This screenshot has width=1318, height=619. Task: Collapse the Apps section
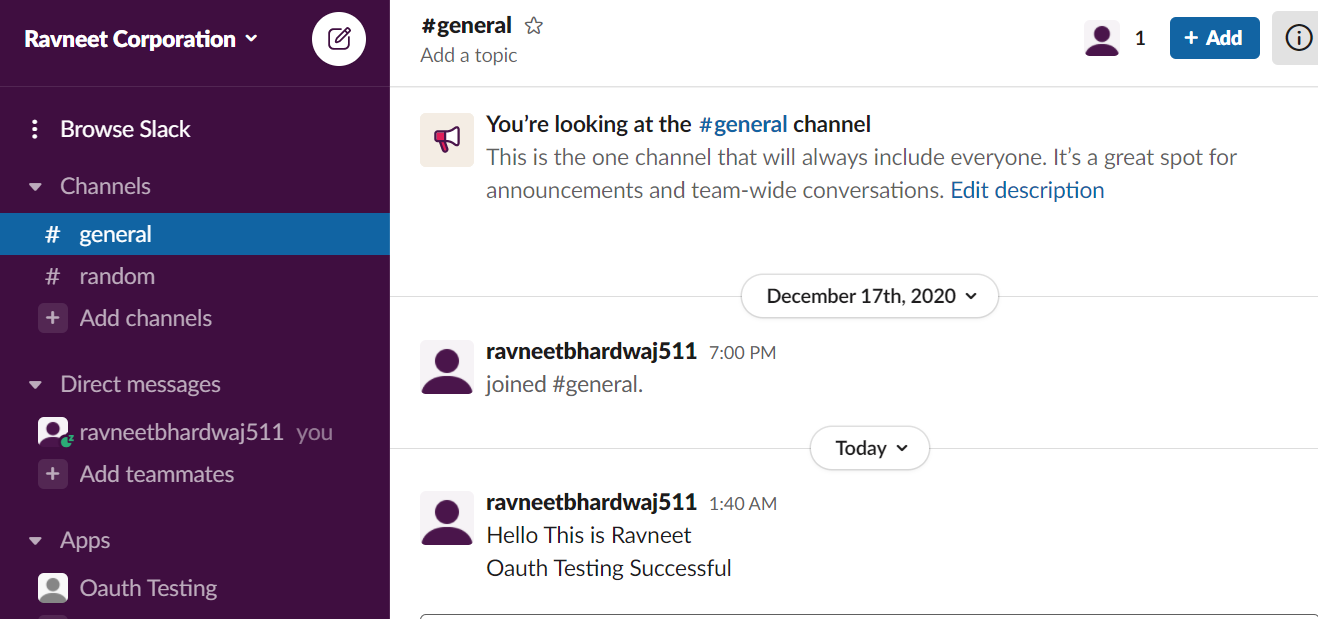click(x=36, y=541)
